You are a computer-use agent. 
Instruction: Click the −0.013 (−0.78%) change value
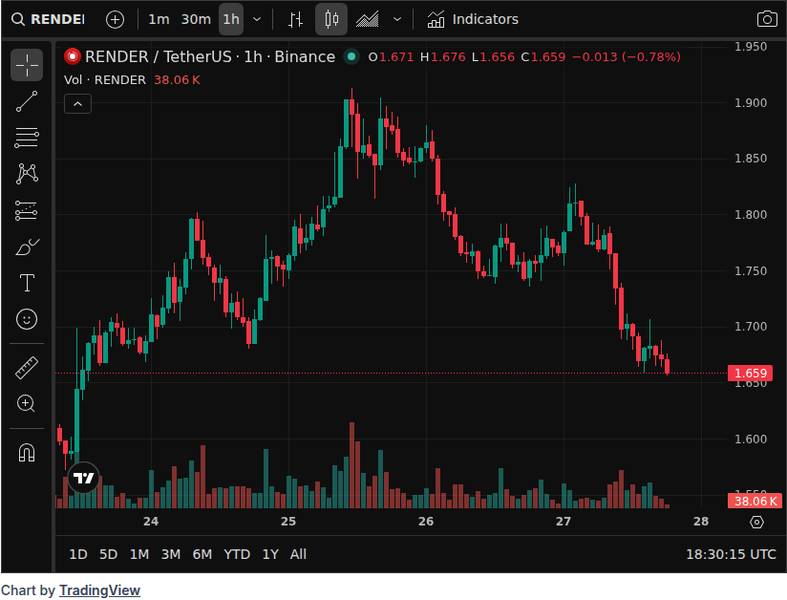pyautogui.click(x=626, y=57)
